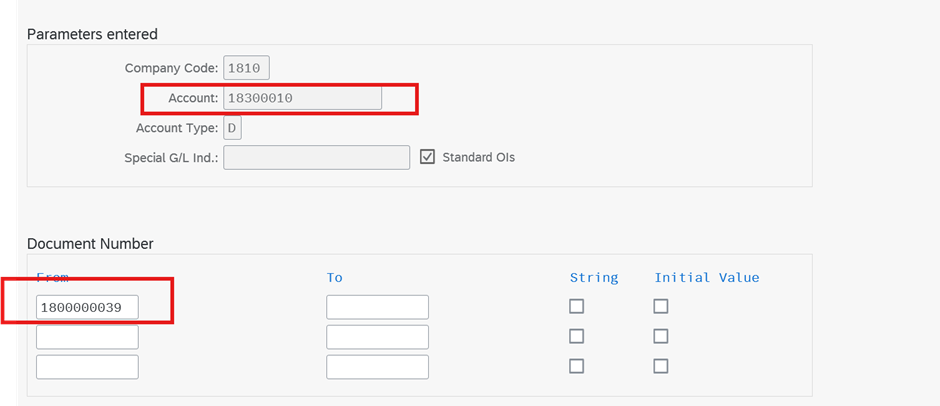Click the String column header

[594, 278]
